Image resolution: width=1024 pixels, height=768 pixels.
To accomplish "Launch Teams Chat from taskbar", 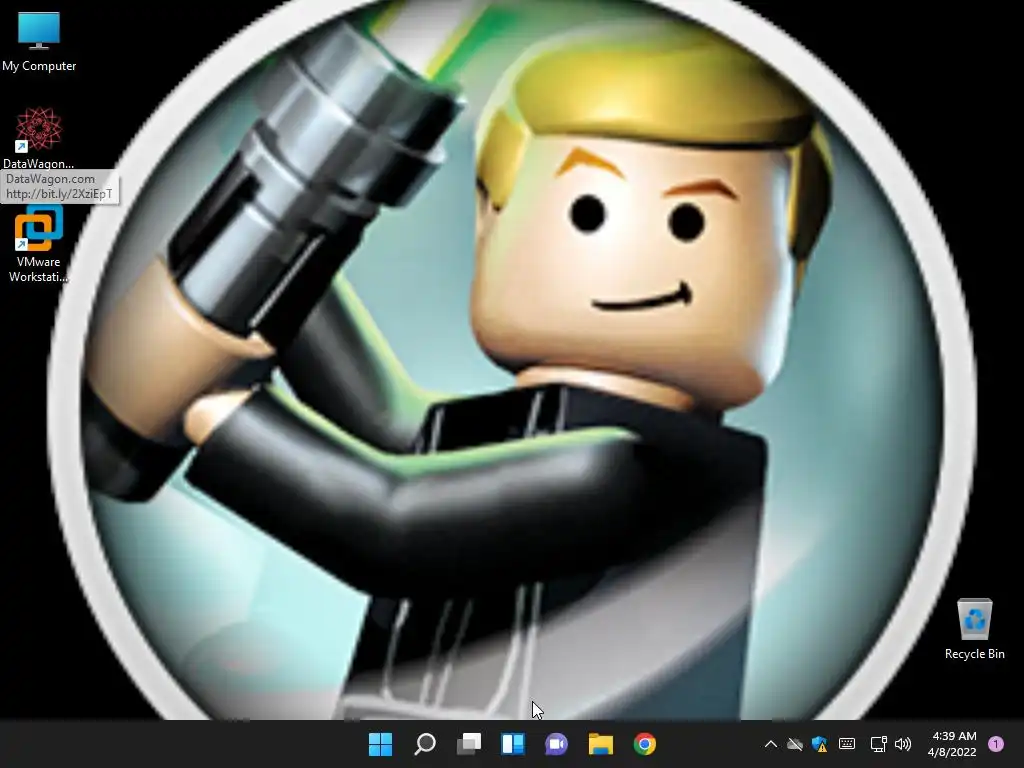I will [x=556, y=744].
